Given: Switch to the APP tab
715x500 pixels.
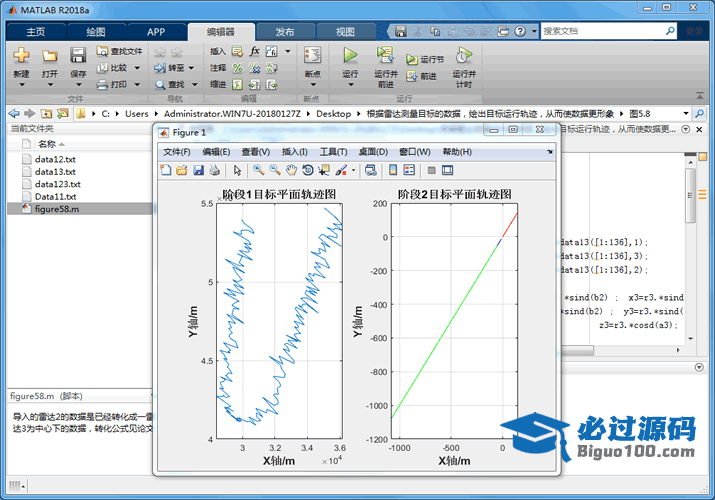Looking at the screenshot, I should coord(156,32).
